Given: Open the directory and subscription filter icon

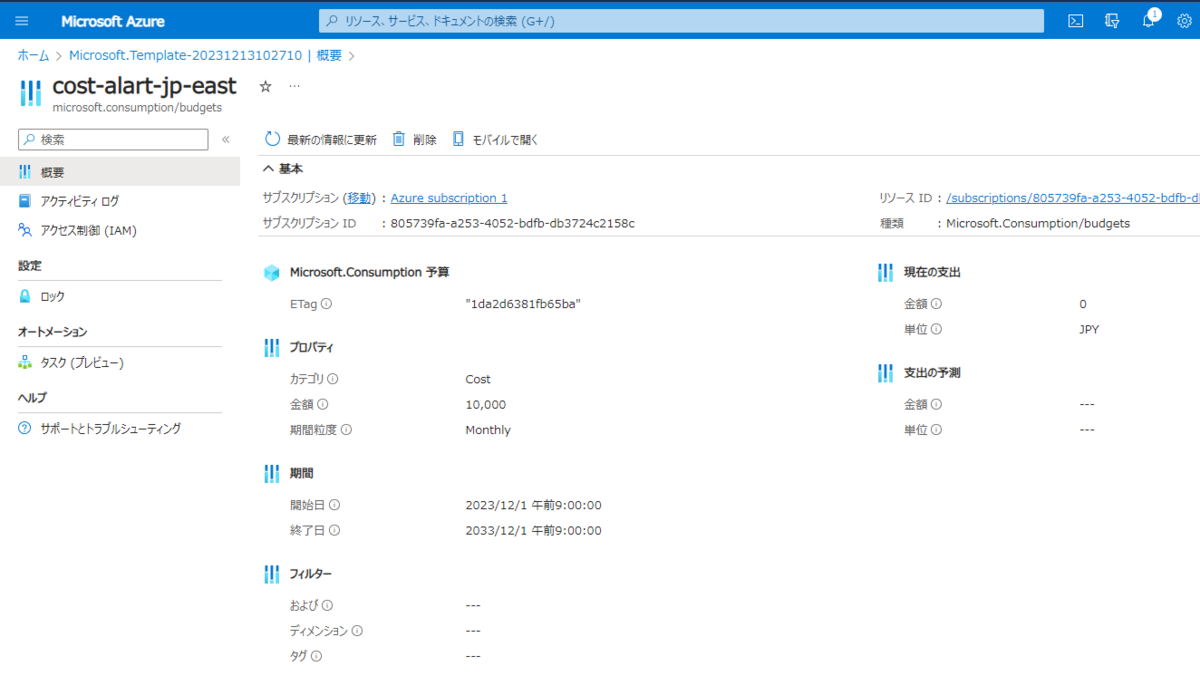Looking at the screenshot, I should click(1112, 21).
